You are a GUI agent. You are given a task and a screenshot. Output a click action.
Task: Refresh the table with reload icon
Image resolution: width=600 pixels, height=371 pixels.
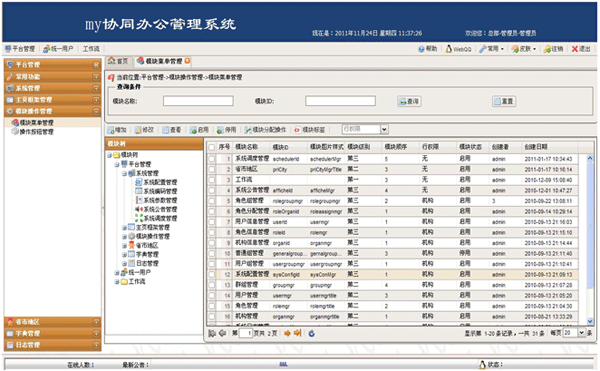click(x=311, y=334)
